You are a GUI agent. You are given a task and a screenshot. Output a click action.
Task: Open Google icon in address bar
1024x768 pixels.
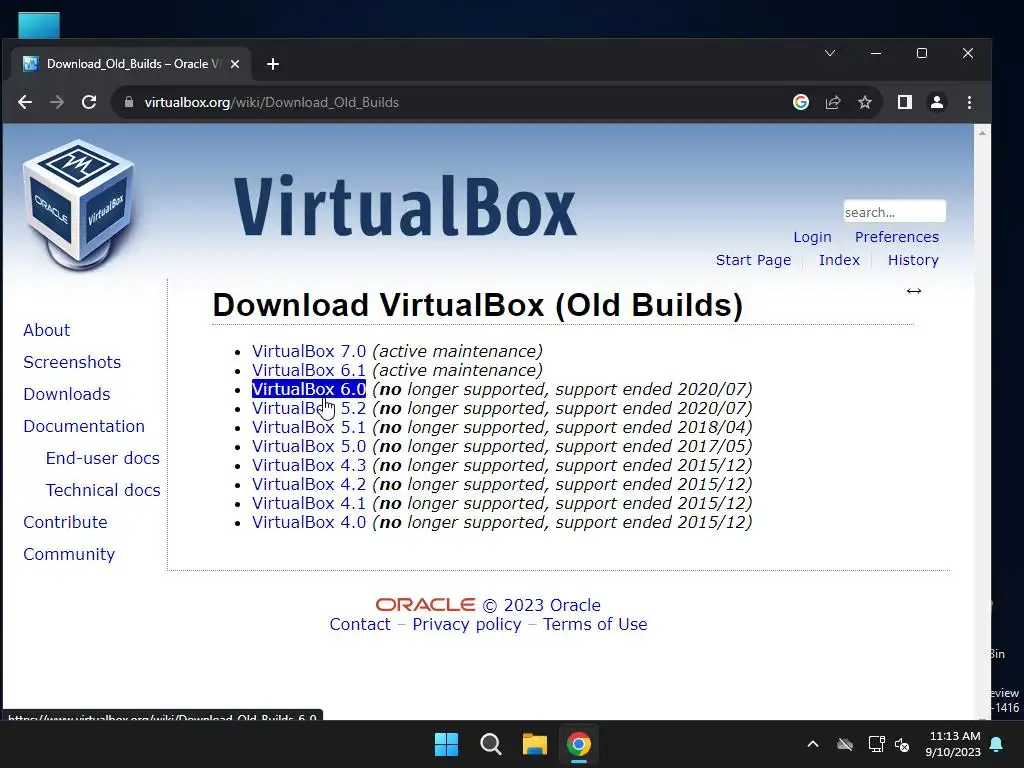pyautogui.click(x=801, y=103)
